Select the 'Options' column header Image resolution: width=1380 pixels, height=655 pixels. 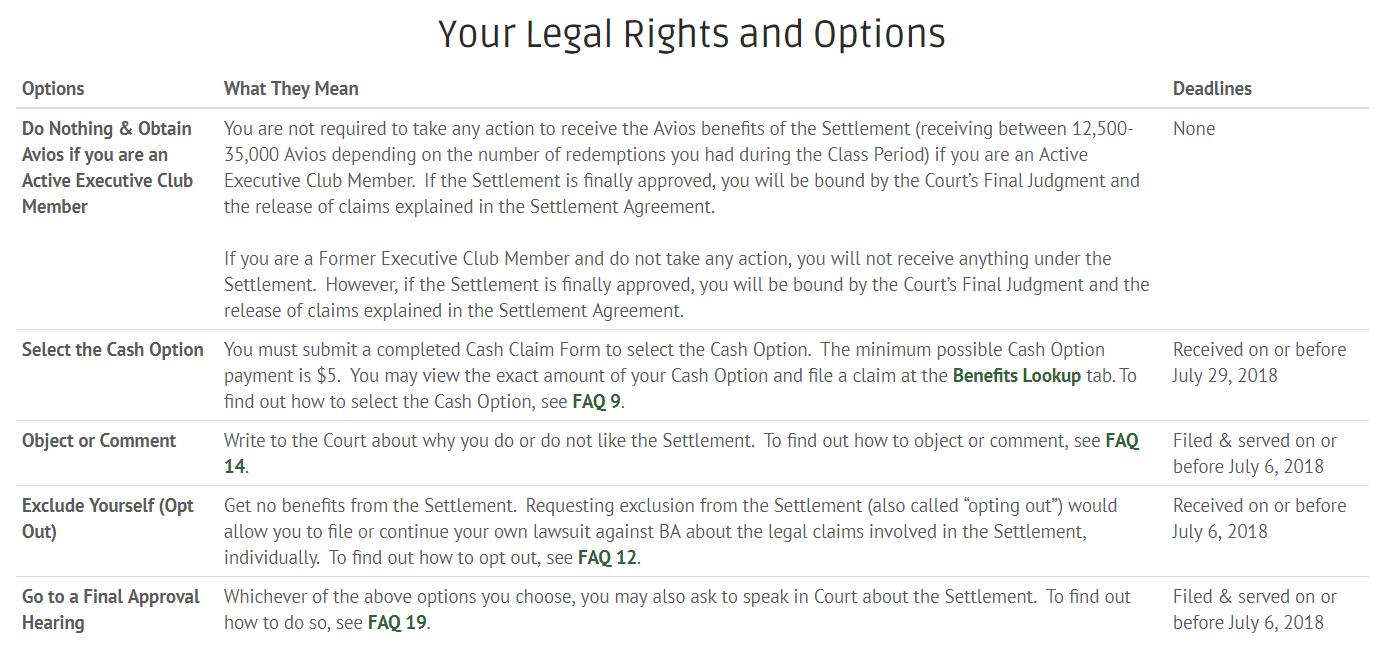(53, 88)
